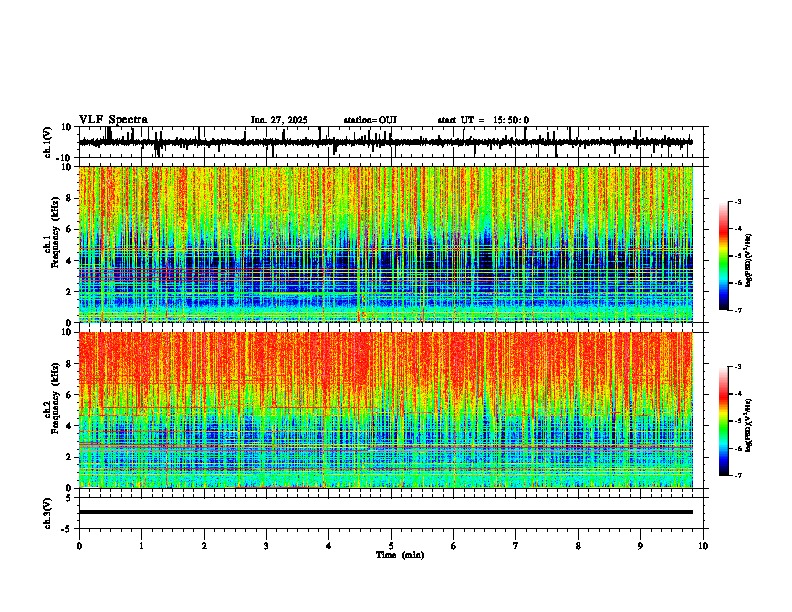Image resolution: width=792 pixels, height=612 pixels.
Task: Click the "-3" label on ch.1 colorbar
Action: 737,202
